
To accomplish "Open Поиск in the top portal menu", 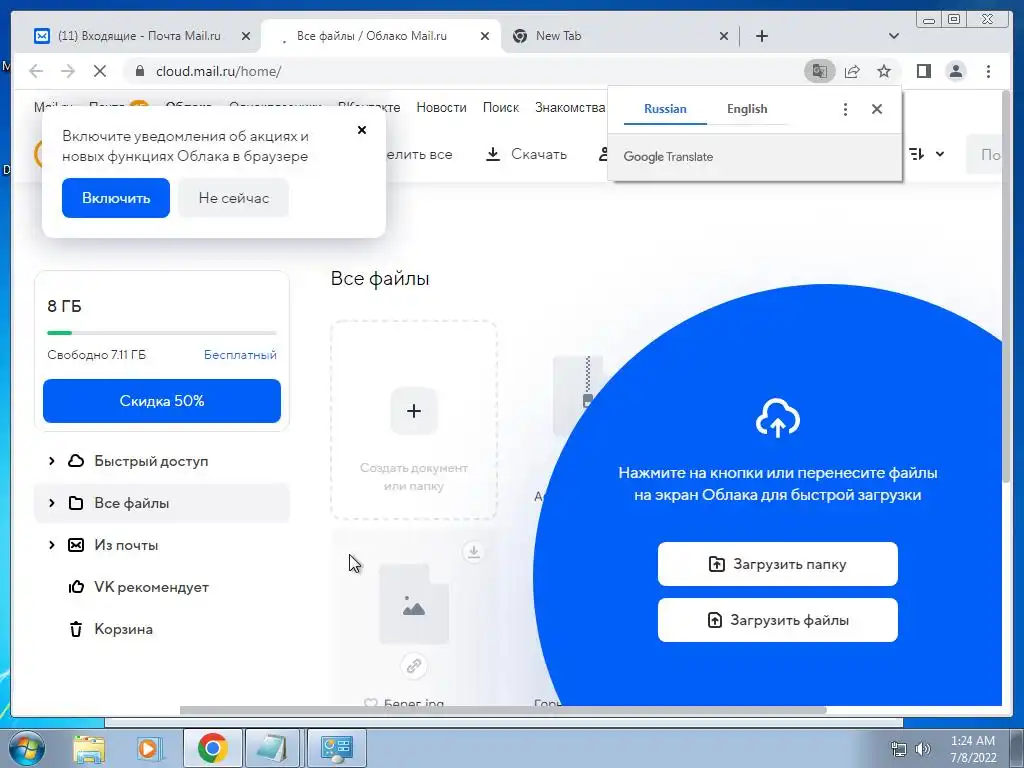I will 500,107.
